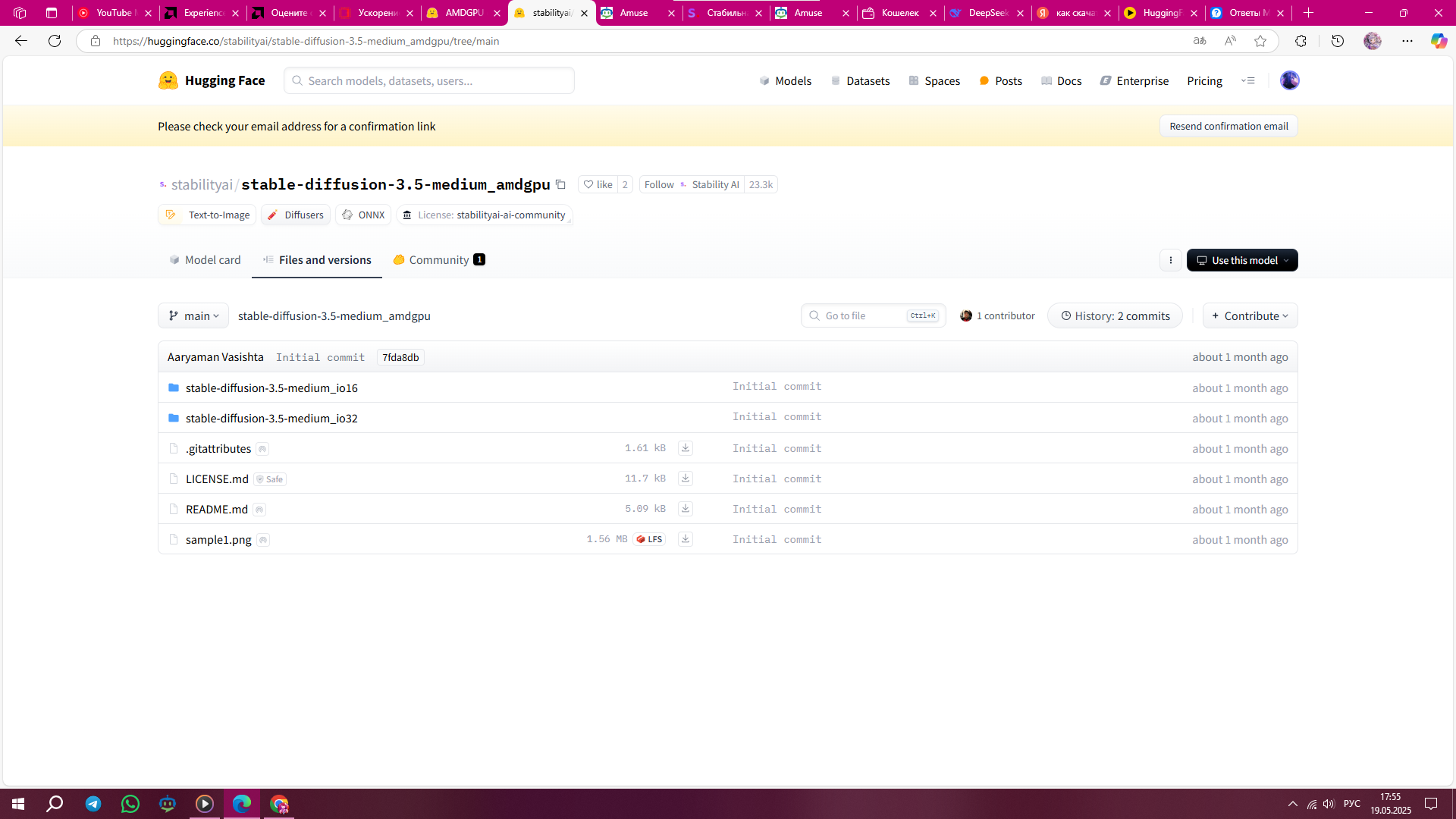Click the Hugging Face logo
1456x819 pixels.
tap(212, 80)
